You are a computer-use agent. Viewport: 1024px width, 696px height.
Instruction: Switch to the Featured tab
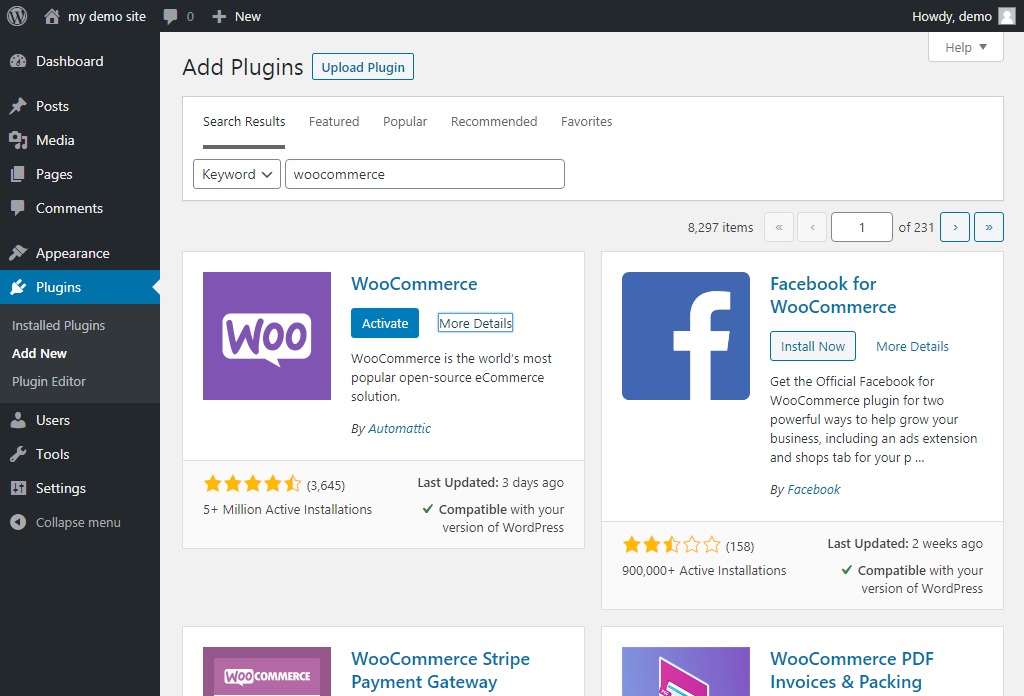pos(333,121)
